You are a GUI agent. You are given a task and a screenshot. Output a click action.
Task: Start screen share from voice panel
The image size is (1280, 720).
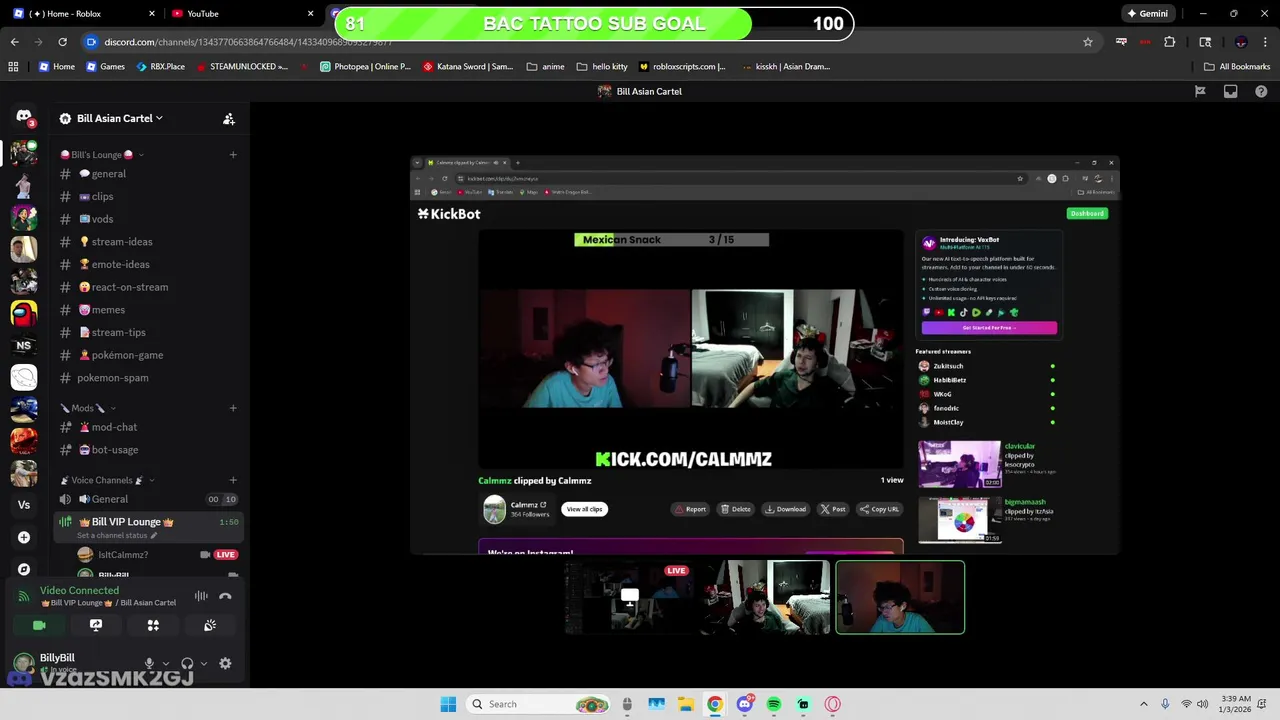tap(96, 625)
